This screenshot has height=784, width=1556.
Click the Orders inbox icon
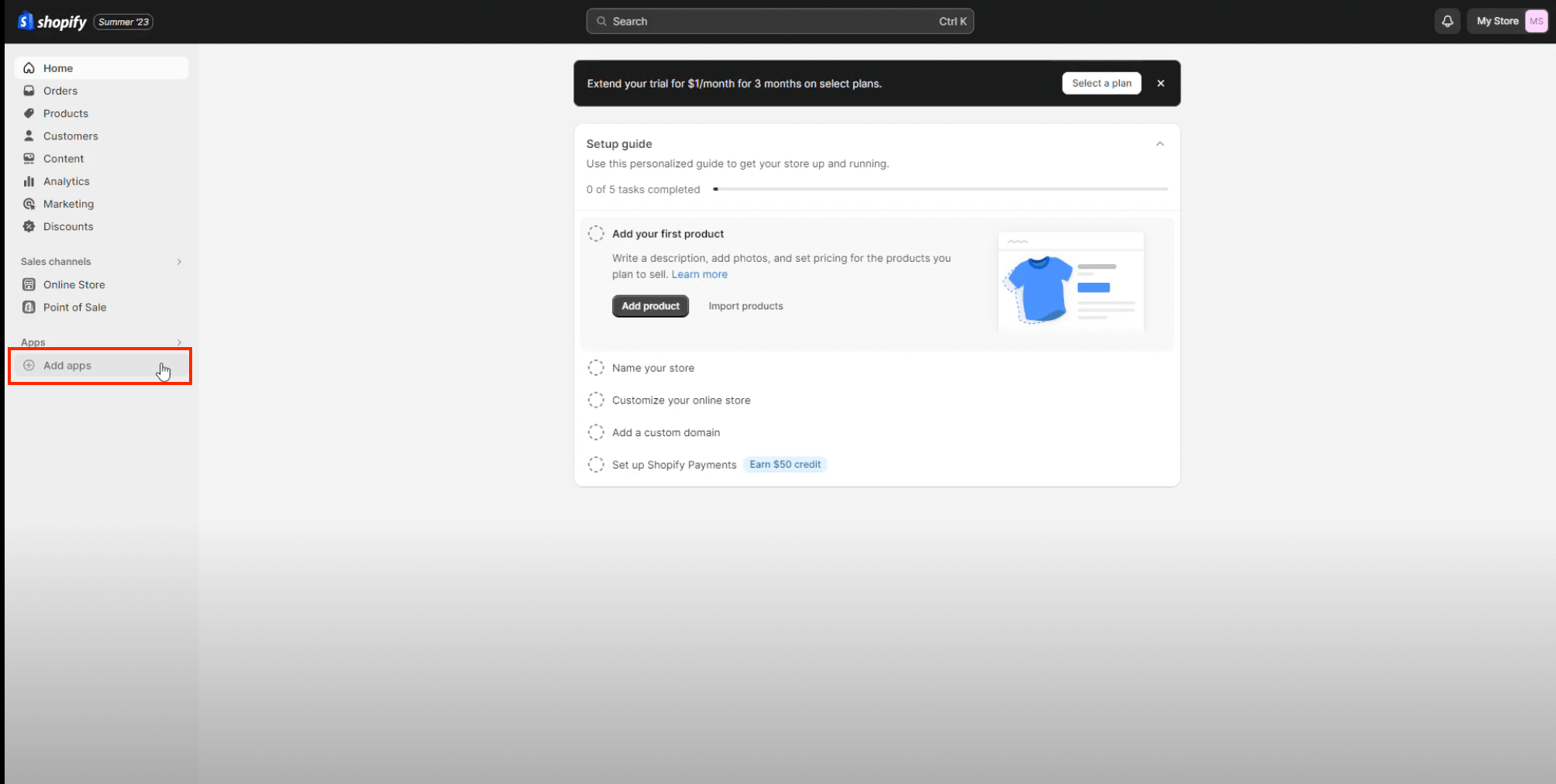(29, 91)
